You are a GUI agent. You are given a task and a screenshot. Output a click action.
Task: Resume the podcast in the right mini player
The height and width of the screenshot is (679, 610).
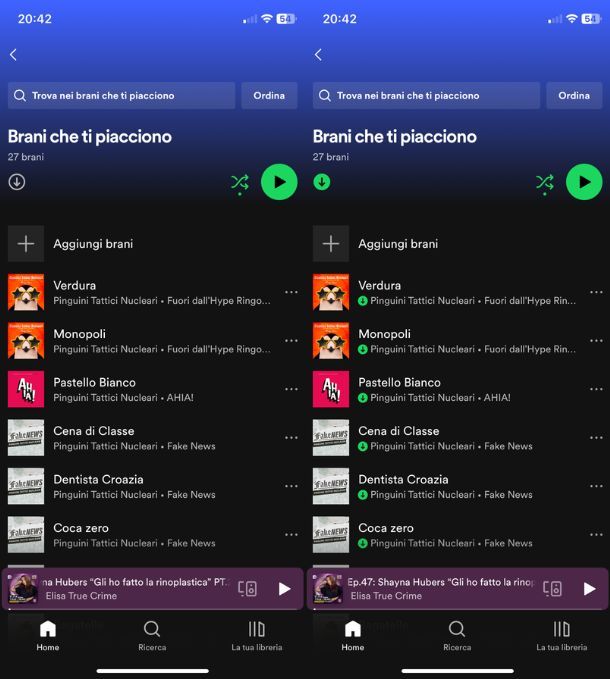point(589,588)
